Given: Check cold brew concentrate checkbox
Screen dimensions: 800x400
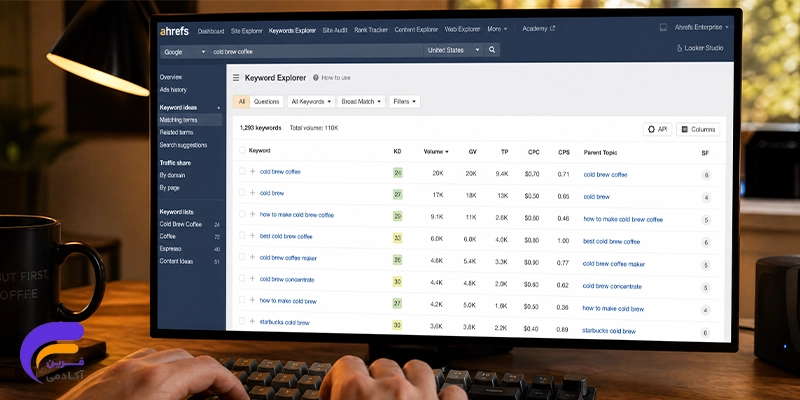Looking at the screenshot, I should tap(242, 278).
